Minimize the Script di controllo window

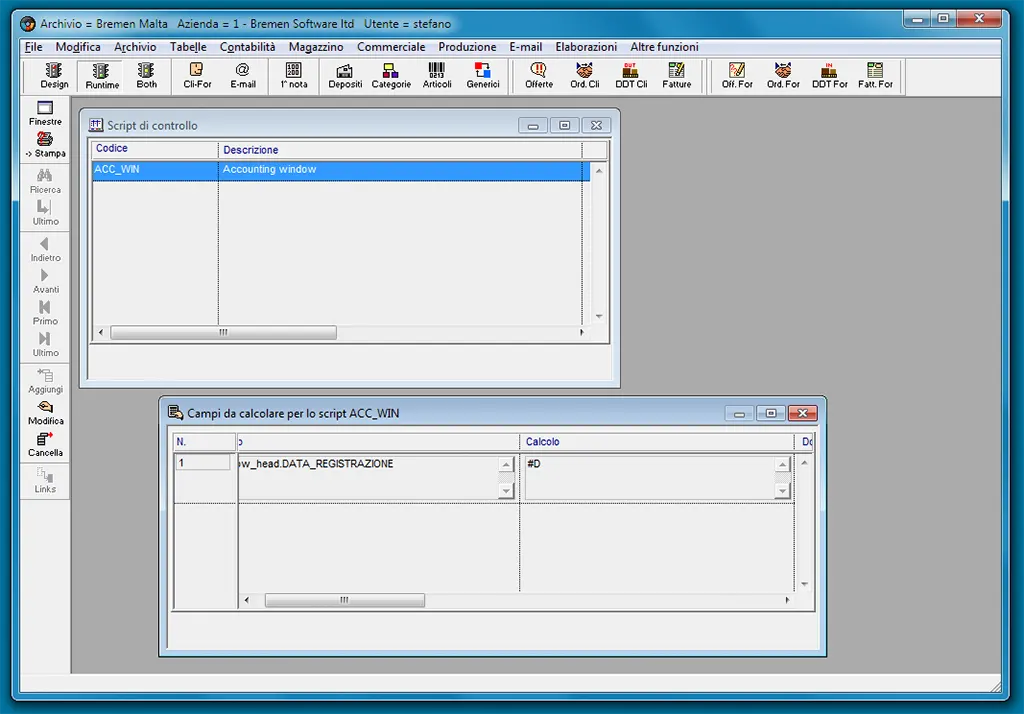[533, 125]
